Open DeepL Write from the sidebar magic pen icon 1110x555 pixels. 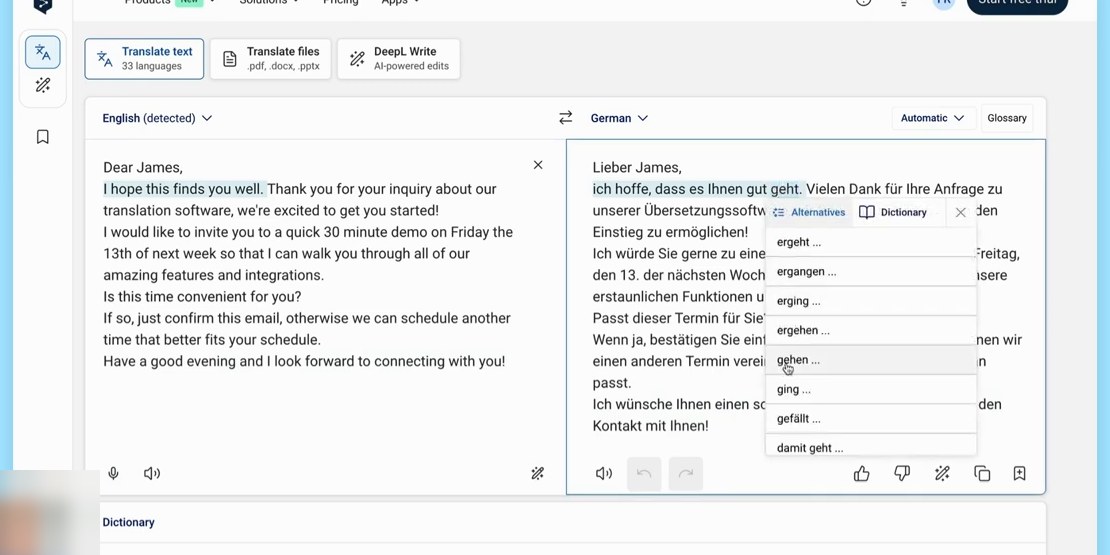point(42,86)
